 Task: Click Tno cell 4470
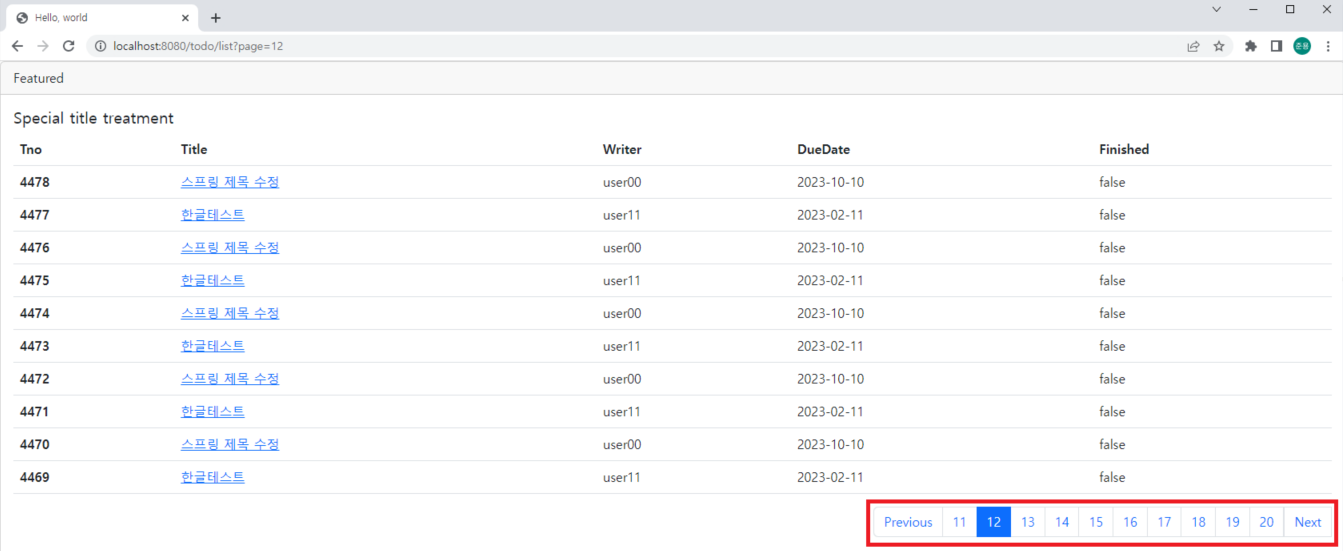34,444
